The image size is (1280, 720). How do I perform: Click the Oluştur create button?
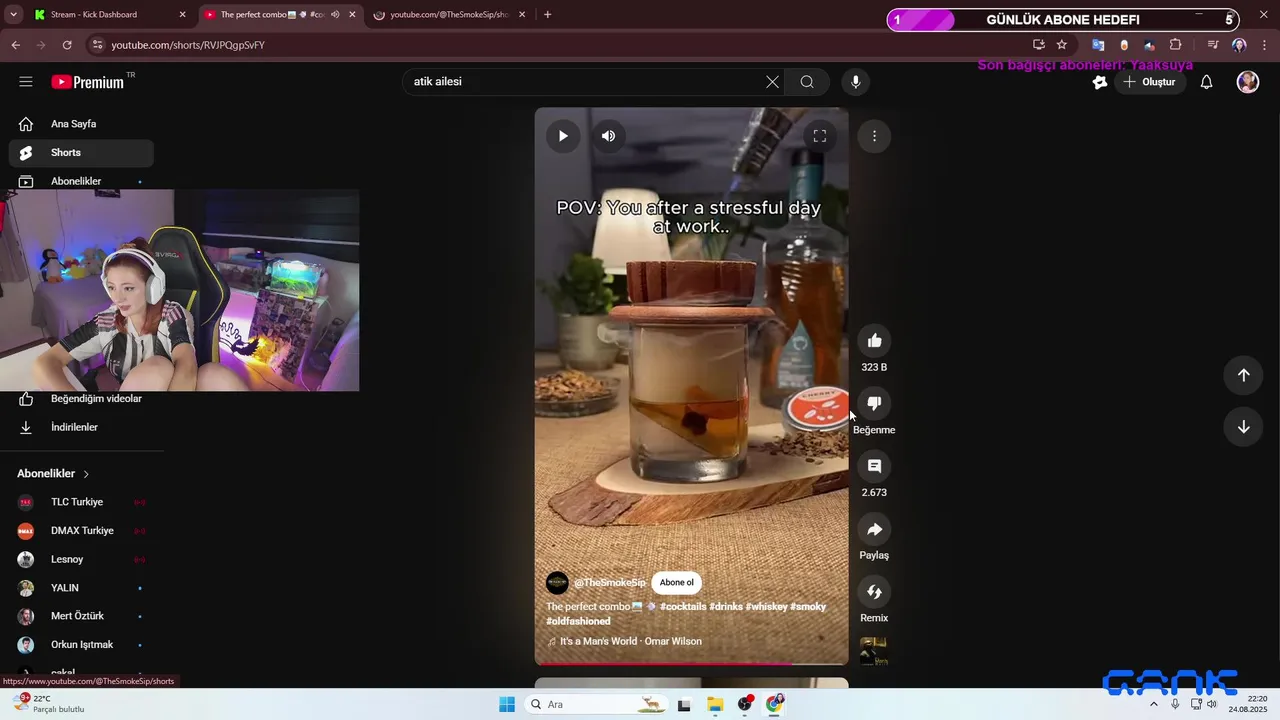click(1150, 82)
